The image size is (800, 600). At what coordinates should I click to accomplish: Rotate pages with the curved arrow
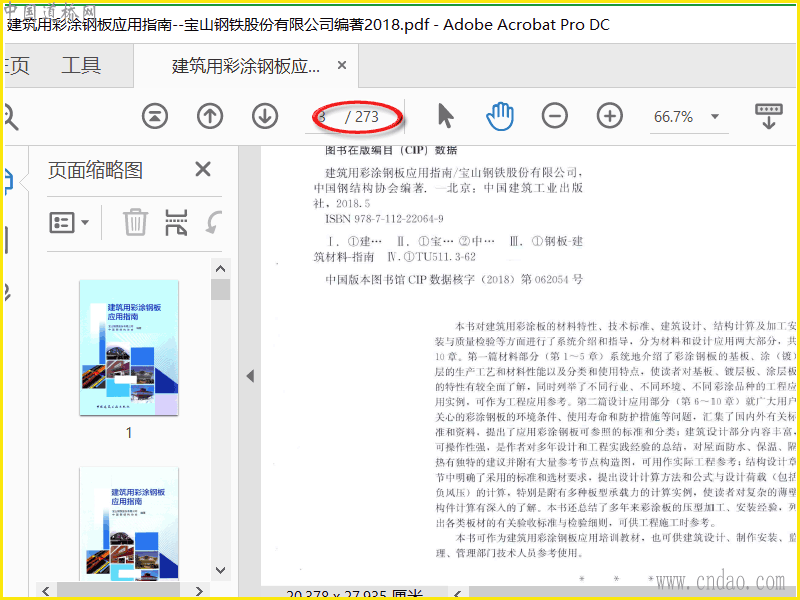click(x=213, y=223)
